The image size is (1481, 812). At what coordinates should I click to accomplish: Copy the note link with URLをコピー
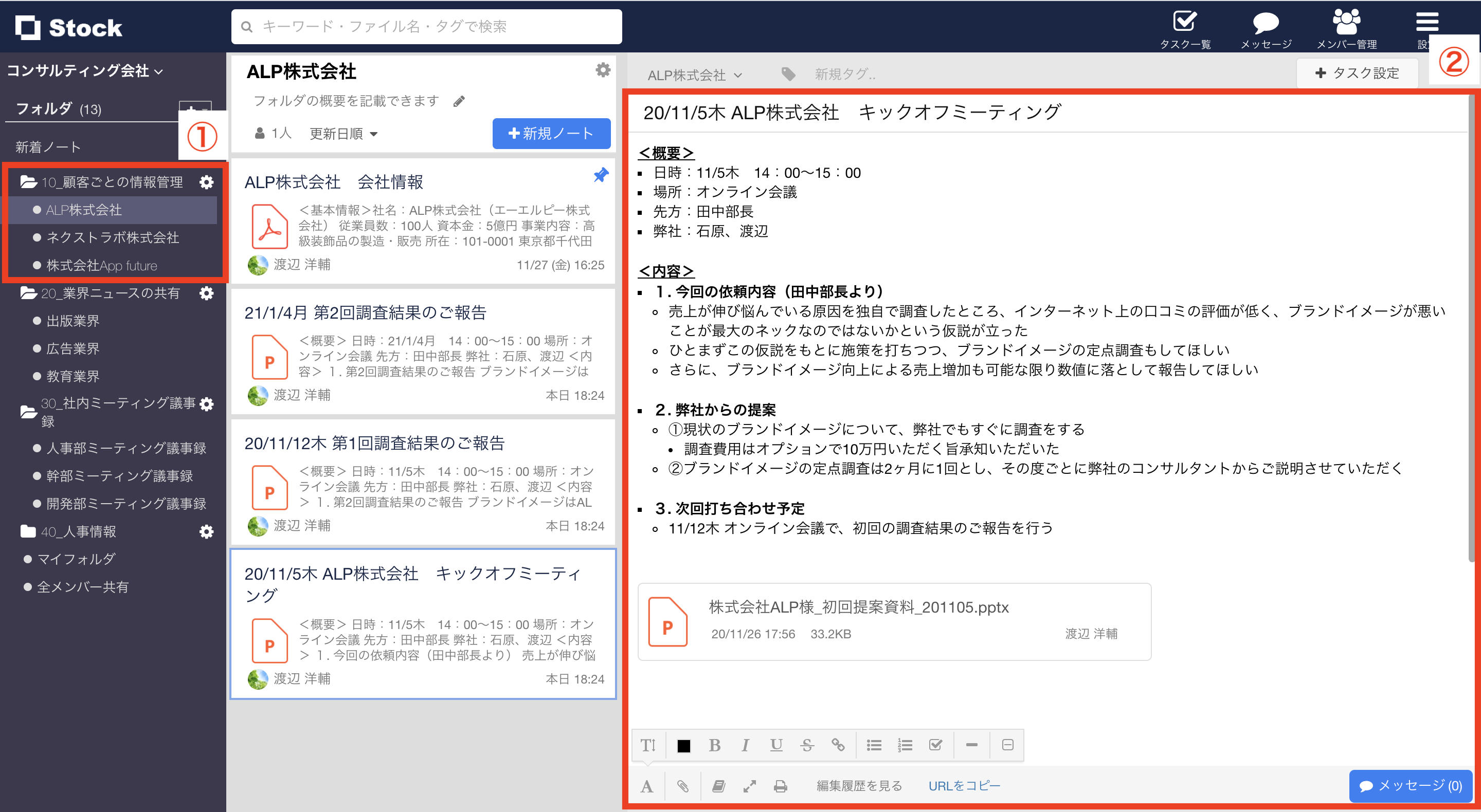coord(964,786)
